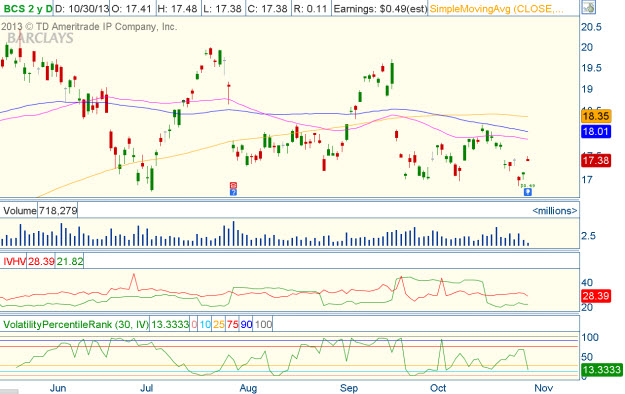Click the Jul label on the time axis
Image resolution: width=625 pixels, height=394 pixels.
point(147,388)
